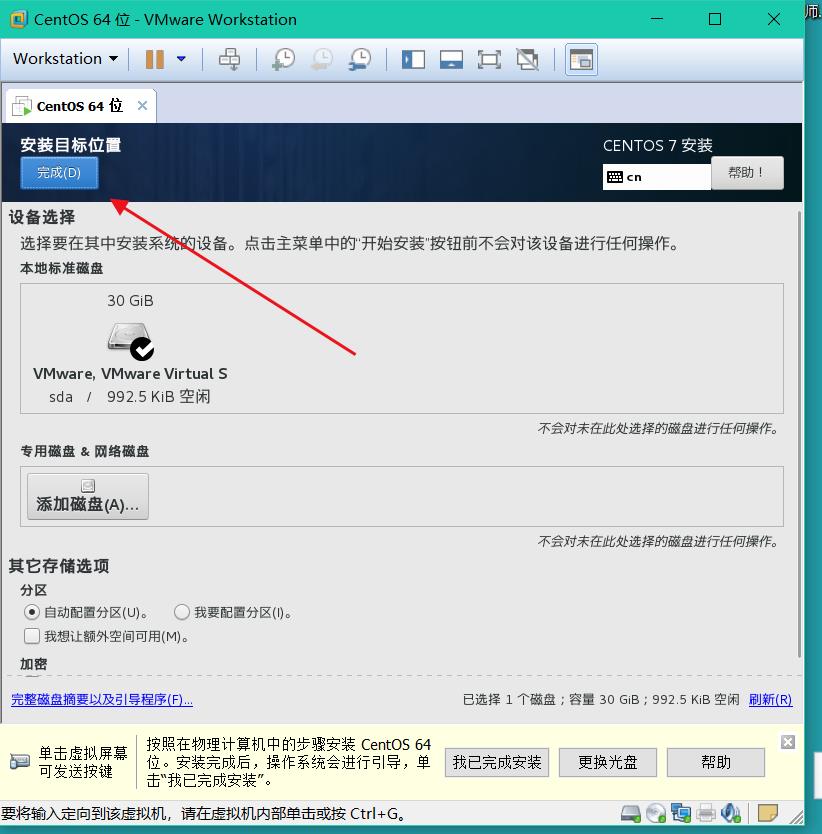This screenshot has height=834, width=822.
Task: Select 自动配置分区(U) radio button
Action: [x=31, y=612]
